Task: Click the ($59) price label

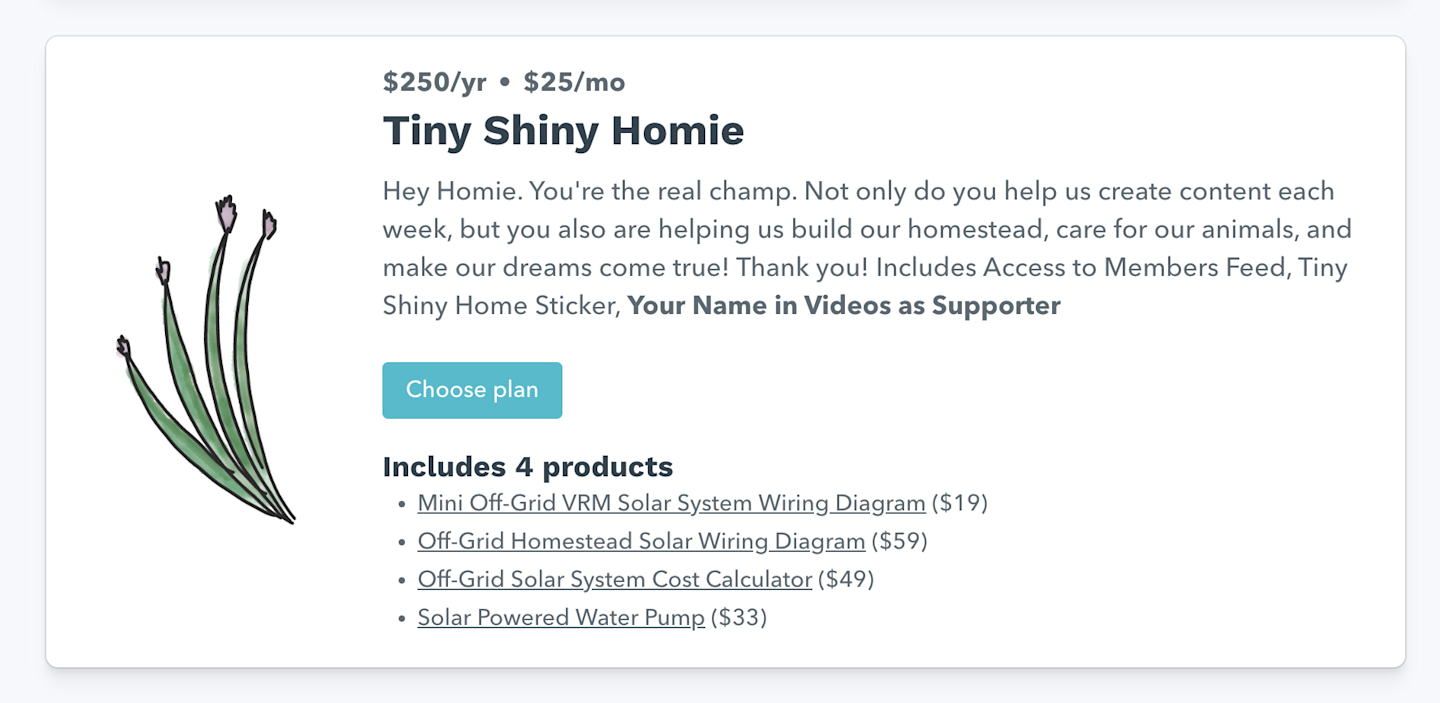Action: (x=899, y=541)
